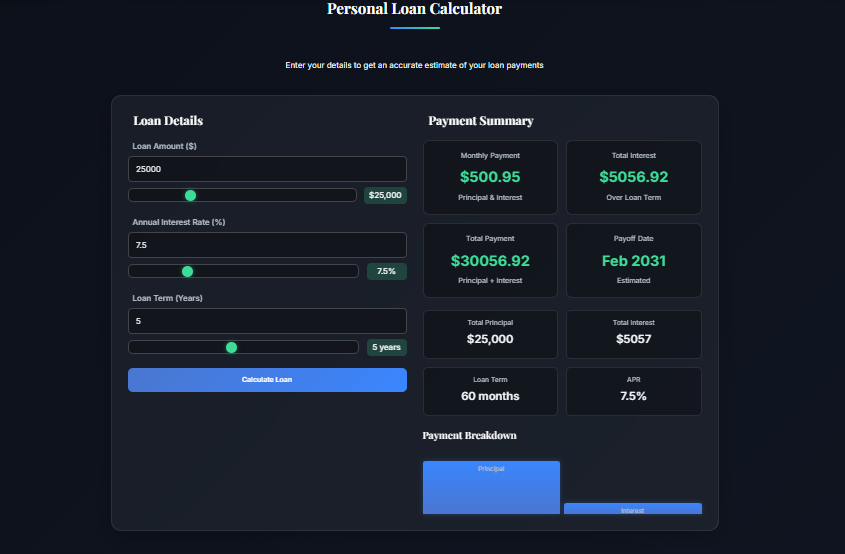Click the Principal bar in the breakdown chart
The image size is (845, 554).
[x=491, y=488]
